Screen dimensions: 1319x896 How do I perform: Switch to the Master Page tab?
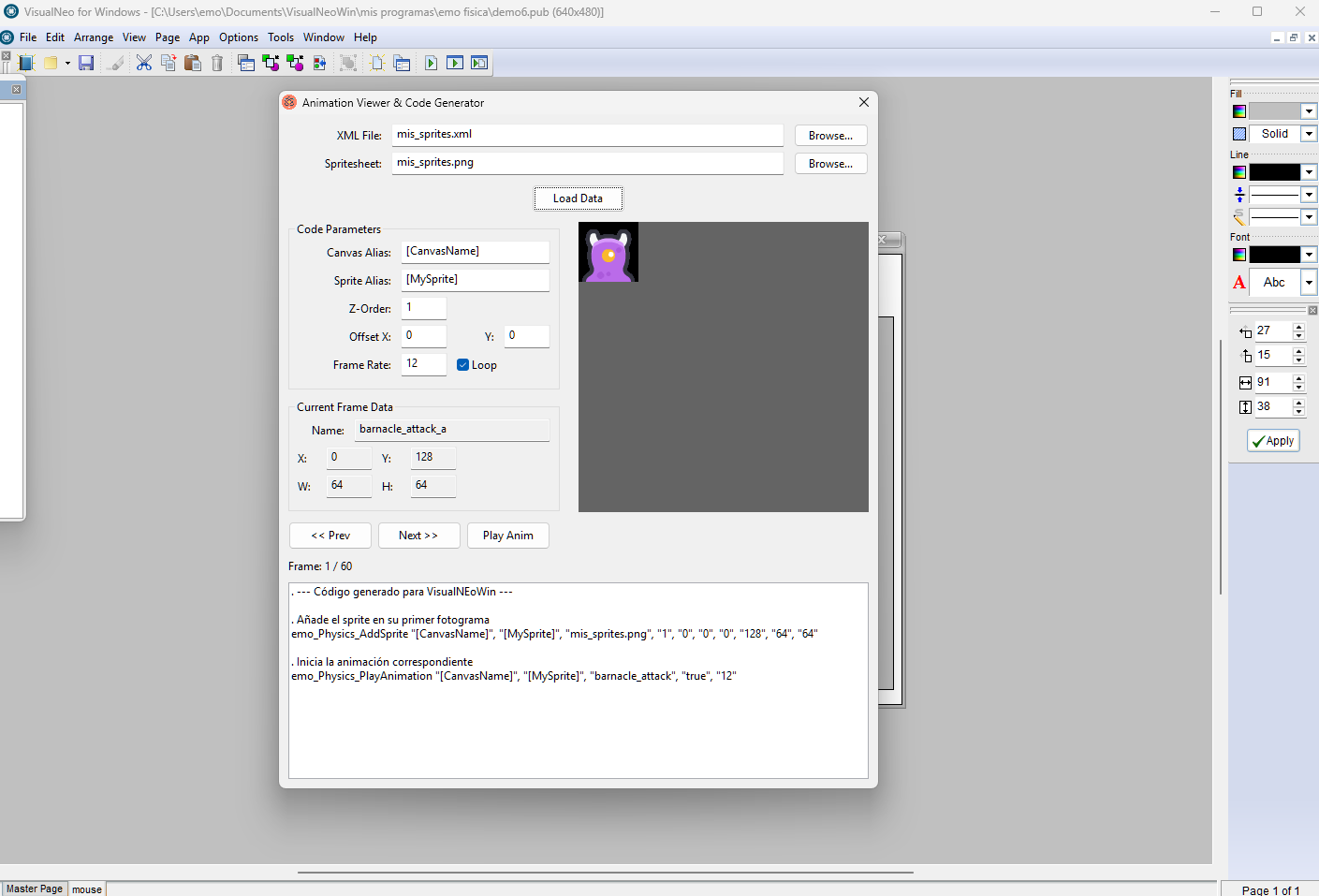35,889
